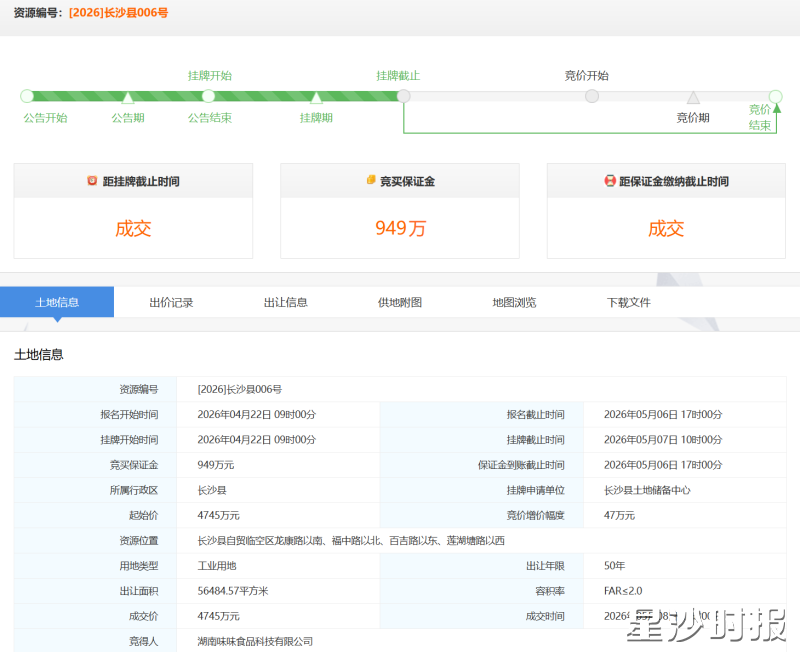
Task: Switch to the 出让信息 tab
Action: [x=286, y=303]
